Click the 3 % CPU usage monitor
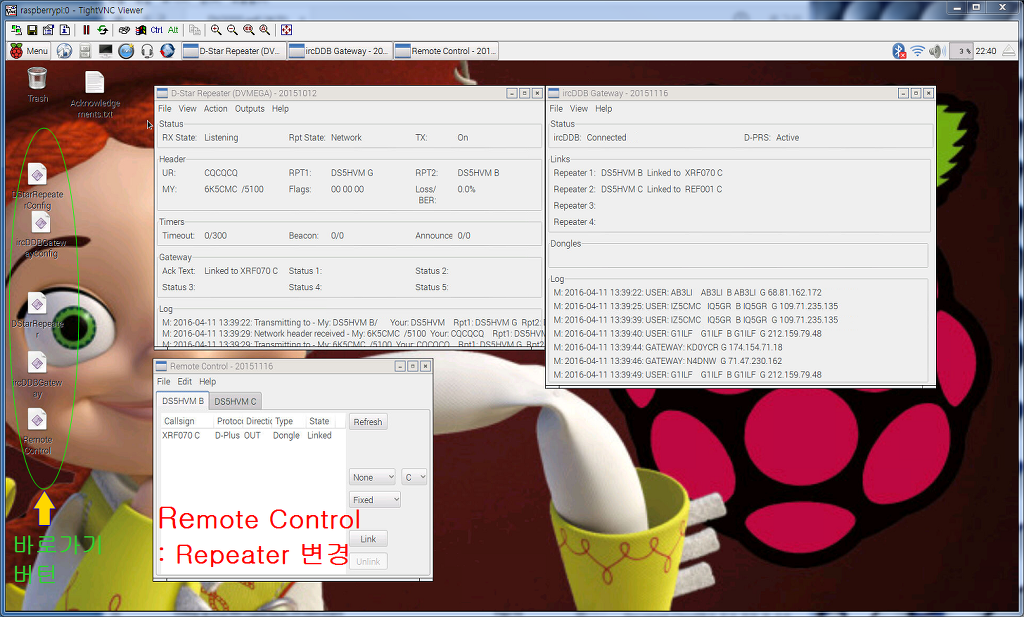Image resolution: width=1024 pixels, height=617 pixels. 961,51
